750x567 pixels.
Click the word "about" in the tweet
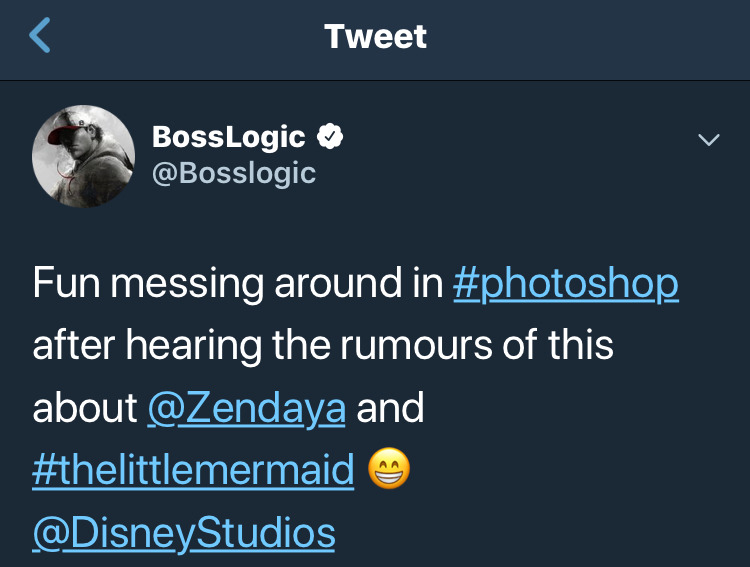[x=85, y=408]
